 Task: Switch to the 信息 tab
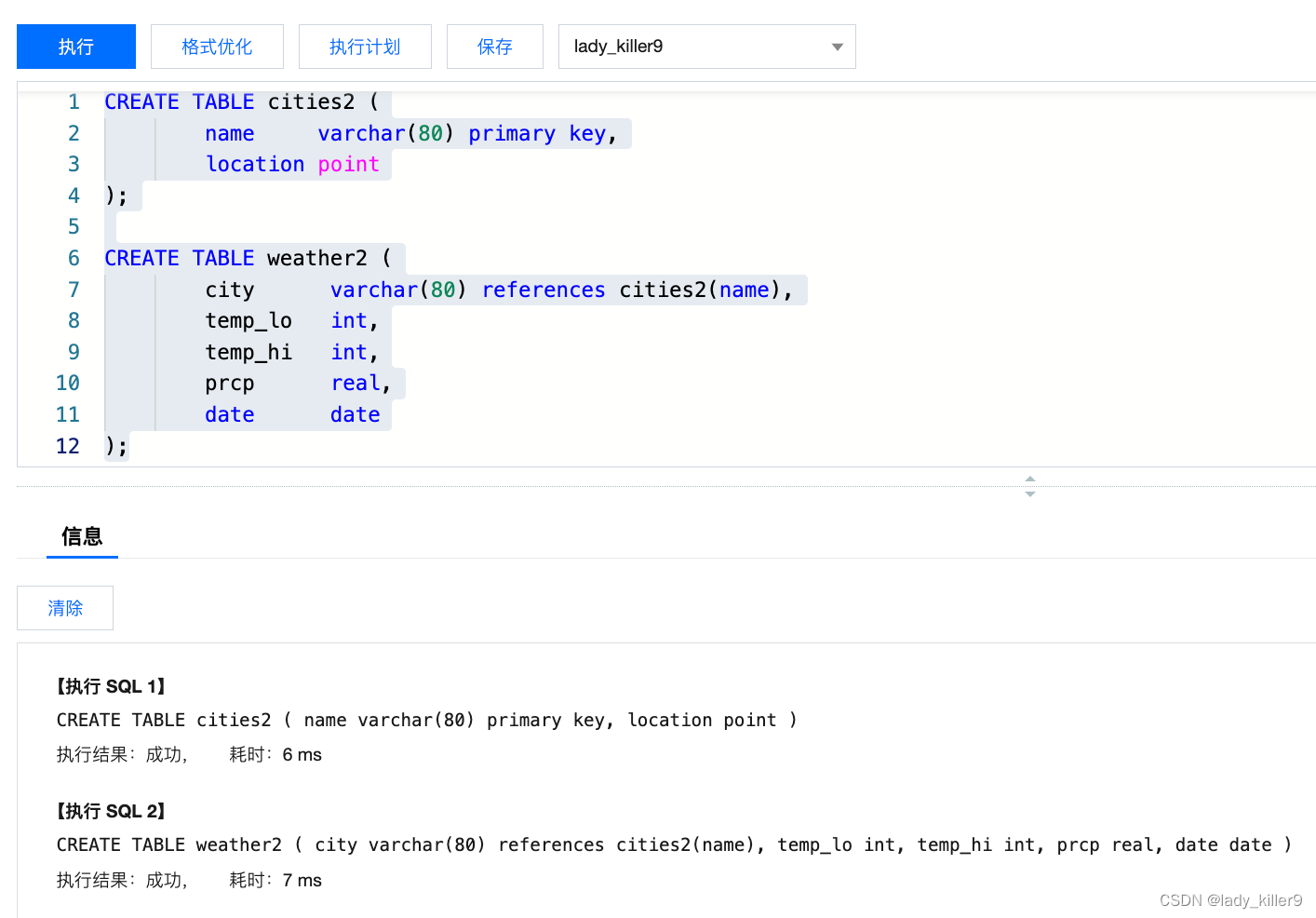[x=82, y=536]
